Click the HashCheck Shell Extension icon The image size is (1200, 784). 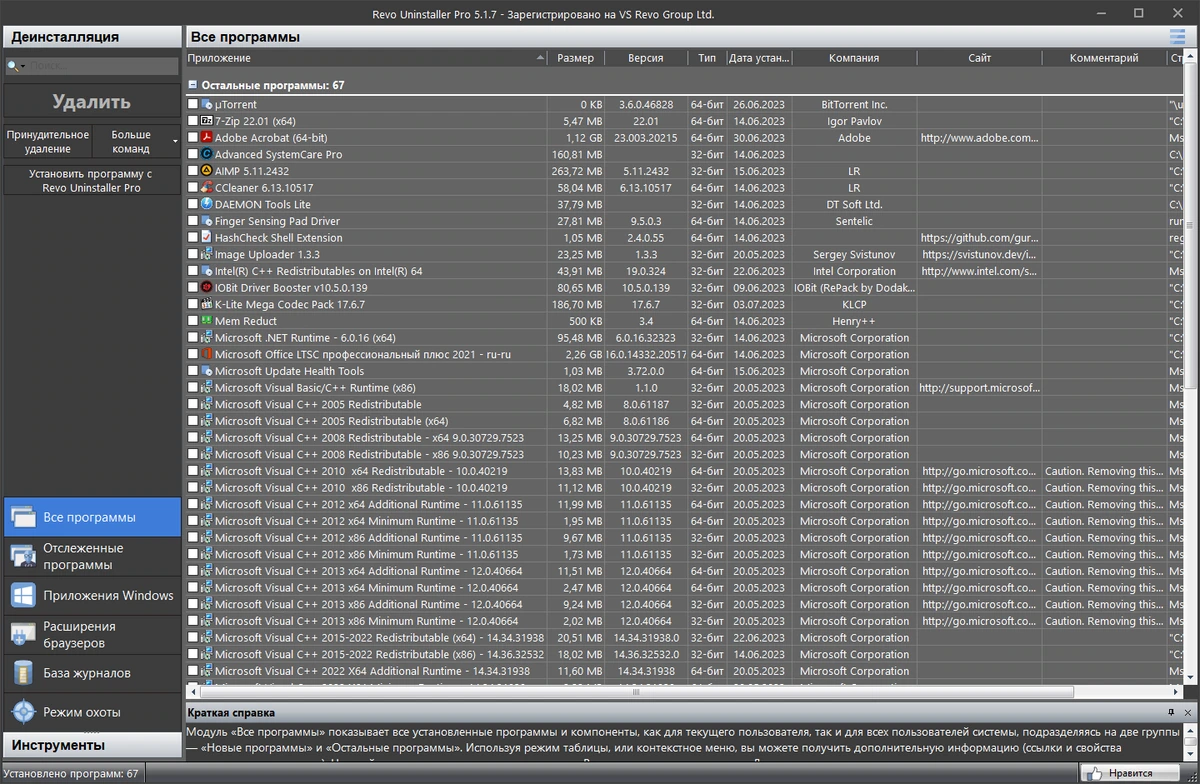tap(207, 238)
